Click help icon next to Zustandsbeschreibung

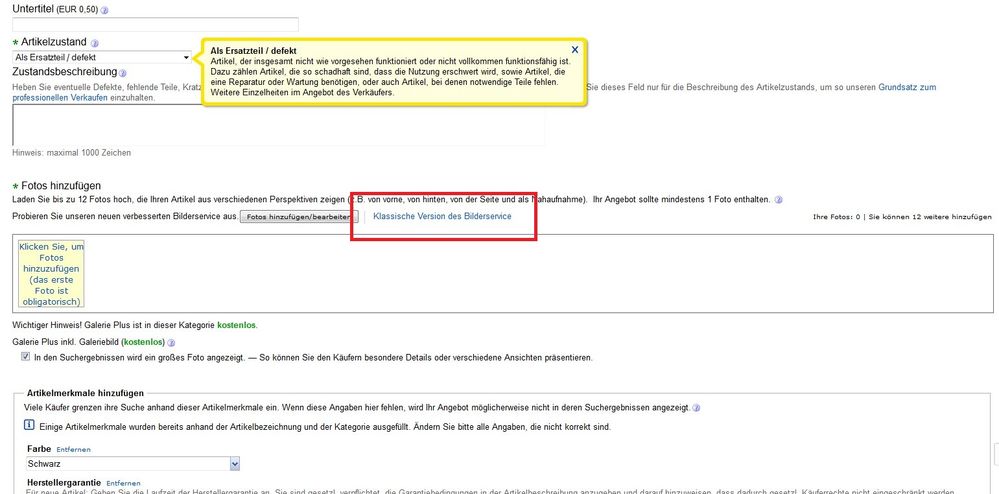click(125, 73)
